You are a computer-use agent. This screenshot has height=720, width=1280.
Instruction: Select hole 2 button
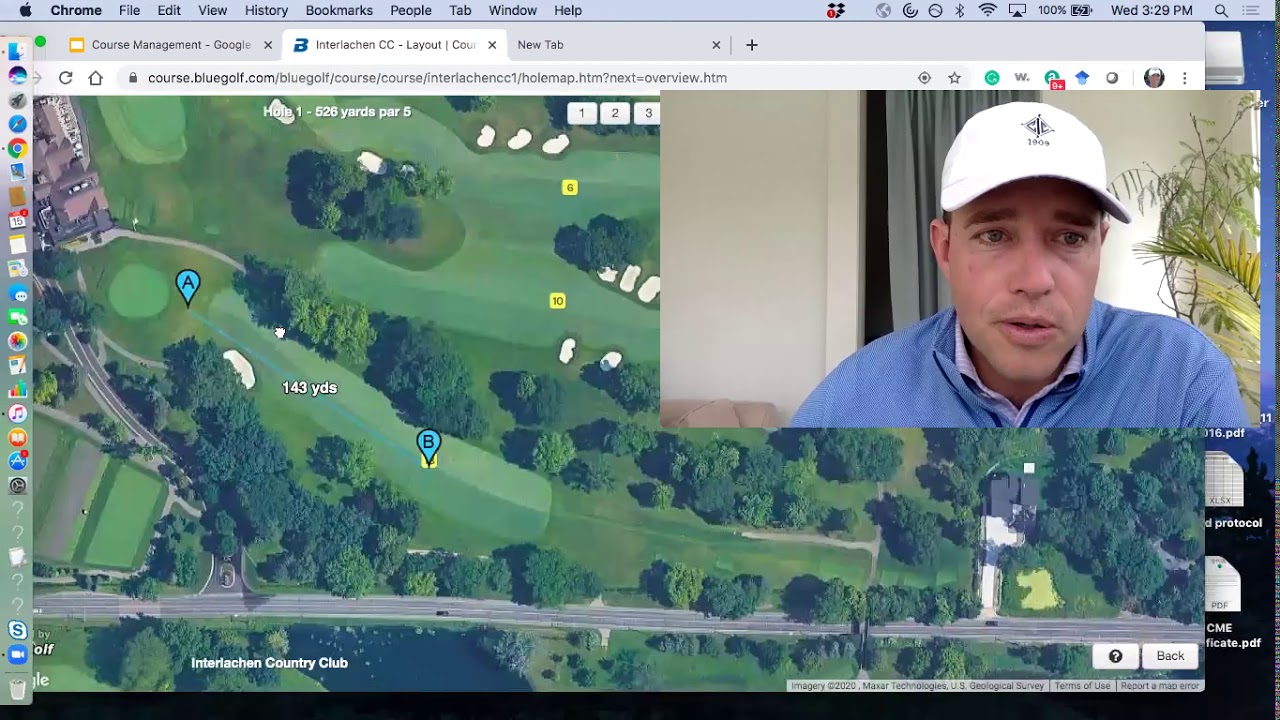[615, 113]
